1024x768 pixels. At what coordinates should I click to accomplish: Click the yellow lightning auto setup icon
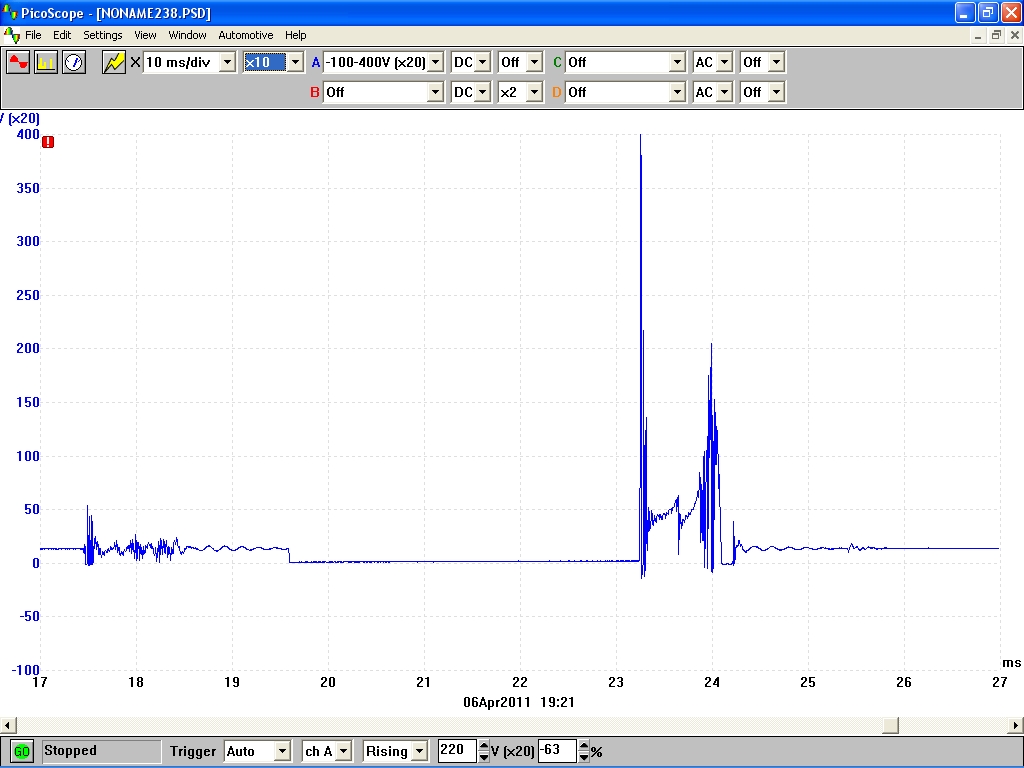[114, 62]
